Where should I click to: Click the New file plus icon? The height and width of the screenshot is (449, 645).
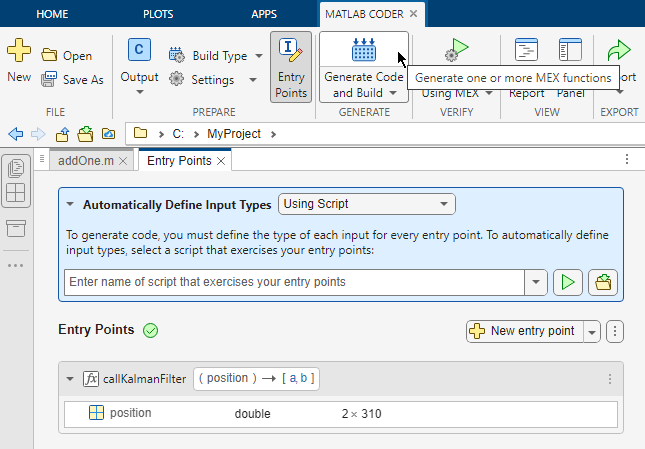coord(19,50)
